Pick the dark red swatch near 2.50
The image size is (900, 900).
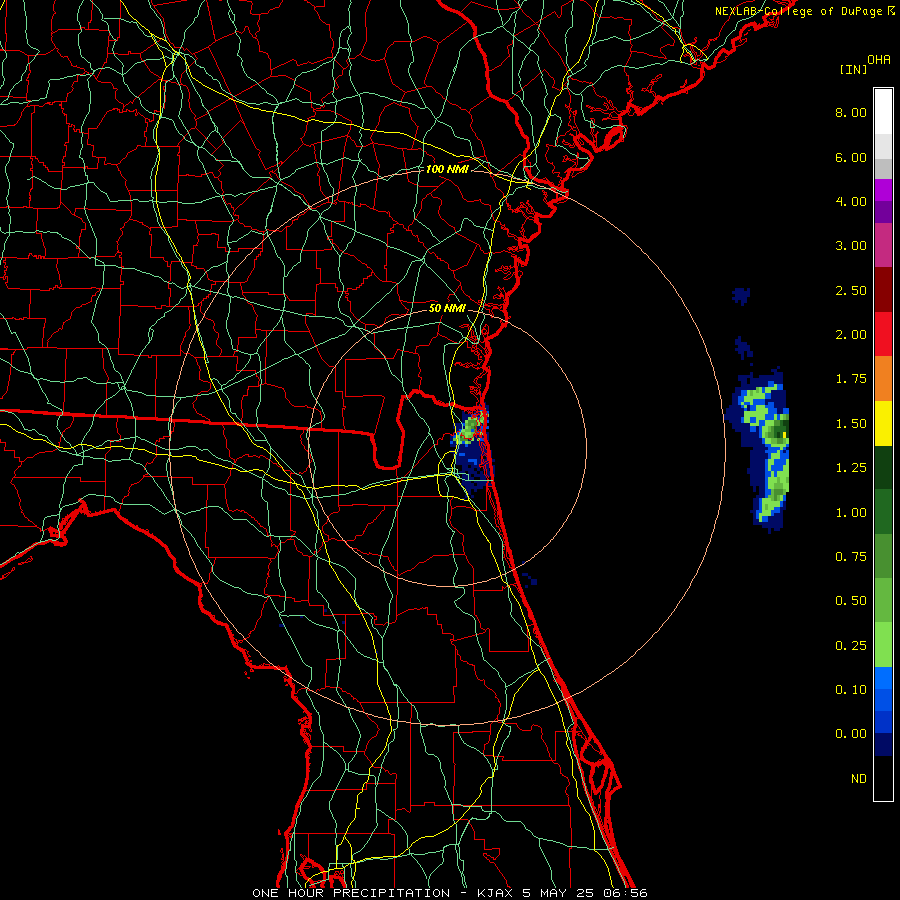pos(883,290)
